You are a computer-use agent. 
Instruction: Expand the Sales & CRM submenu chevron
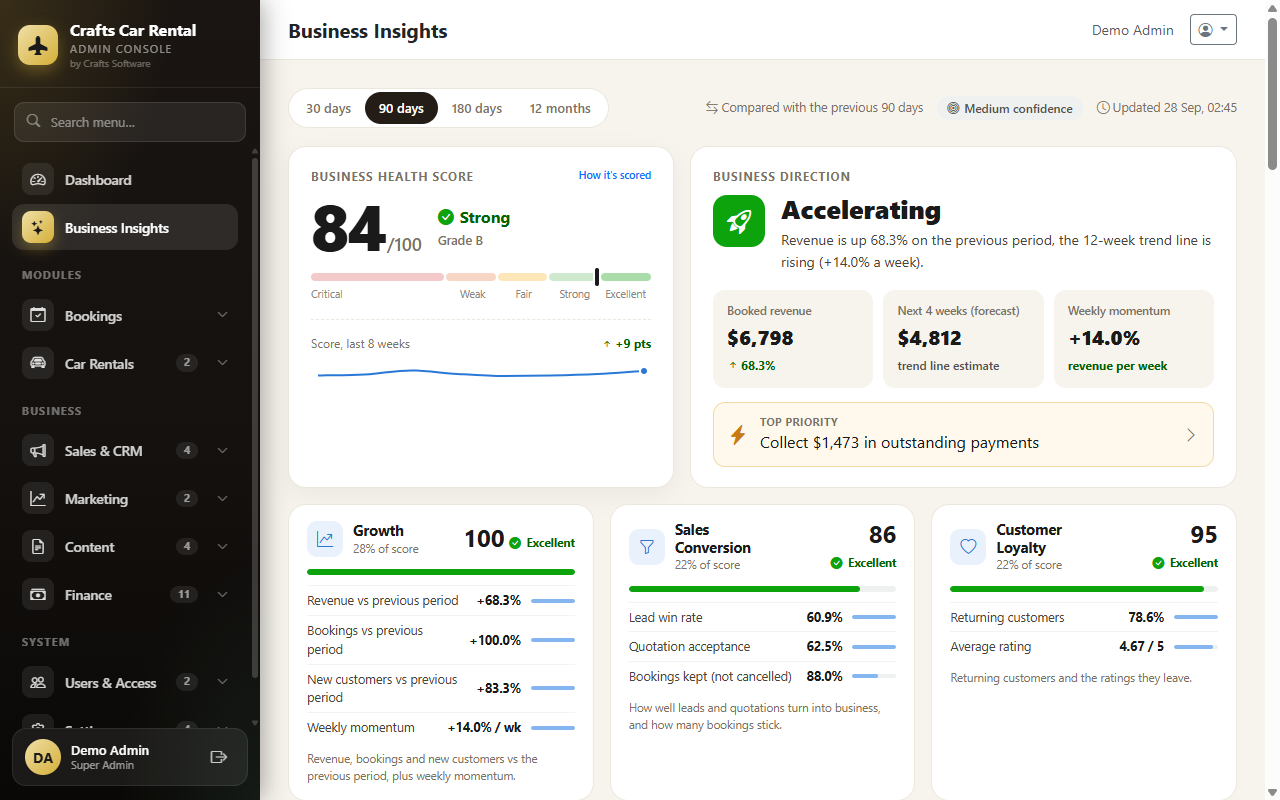click(222, 451)
